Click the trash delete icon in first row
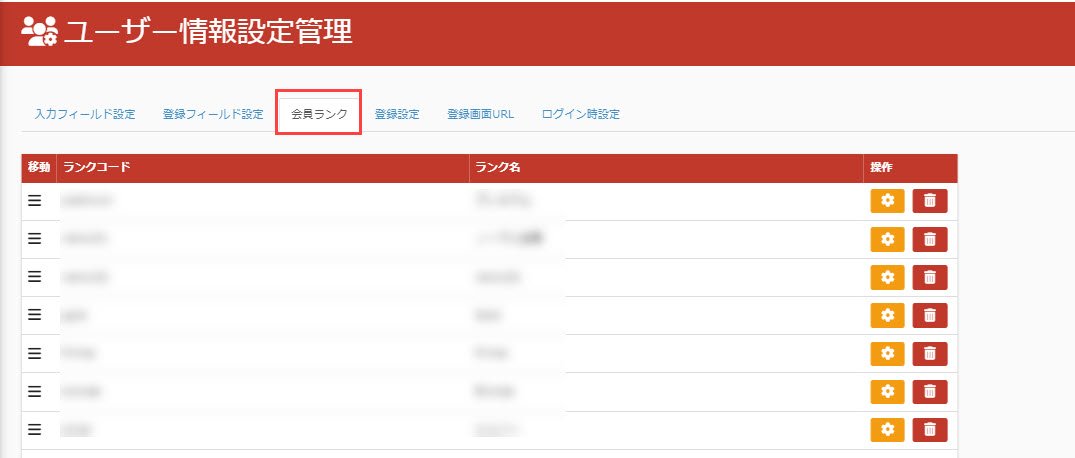Viewport: 1075px width, 458px height. point(929,201)
